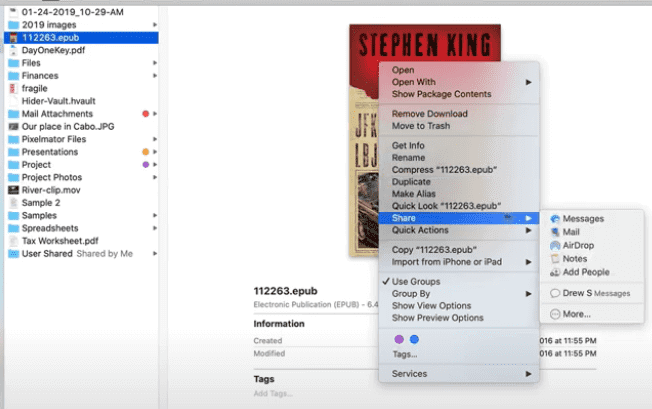Apply the purple tag color dot
The image size is (652, 409).
(399, 339)
